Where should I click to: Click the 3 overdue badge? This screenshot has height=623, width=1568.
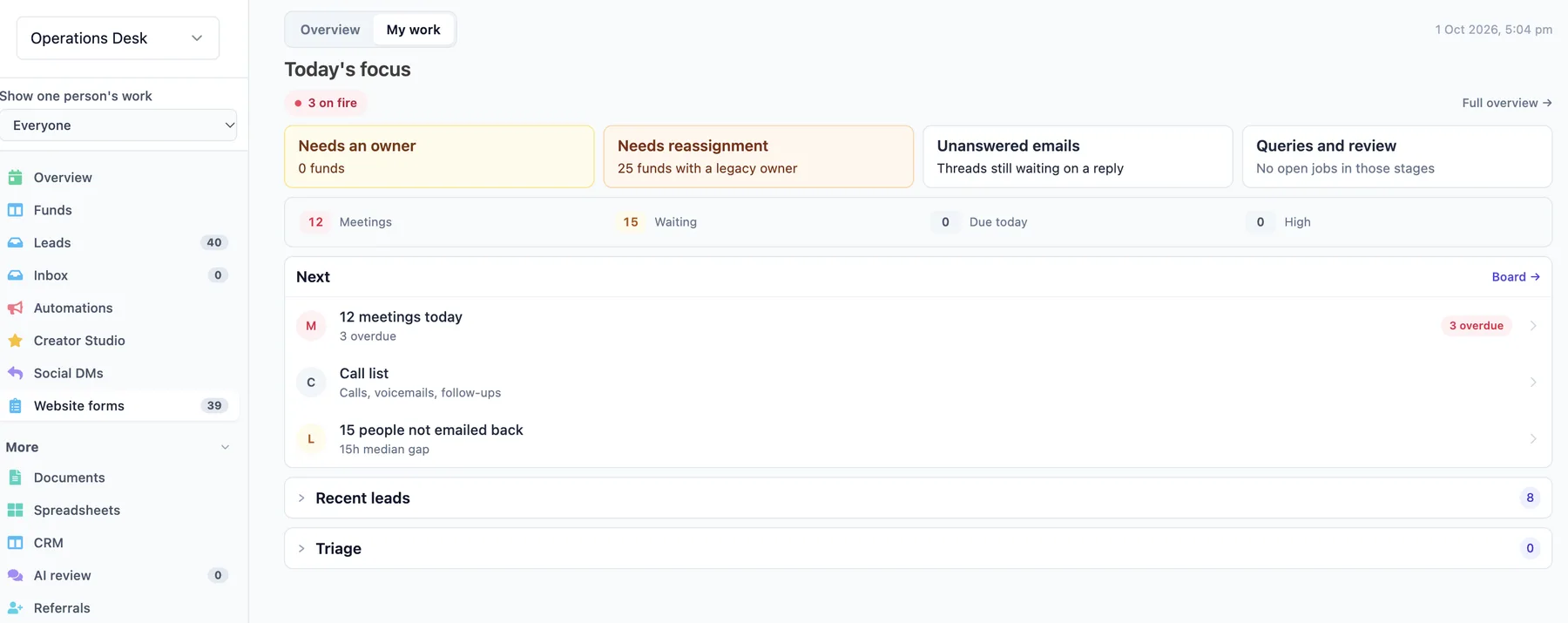pos(1477,326)
